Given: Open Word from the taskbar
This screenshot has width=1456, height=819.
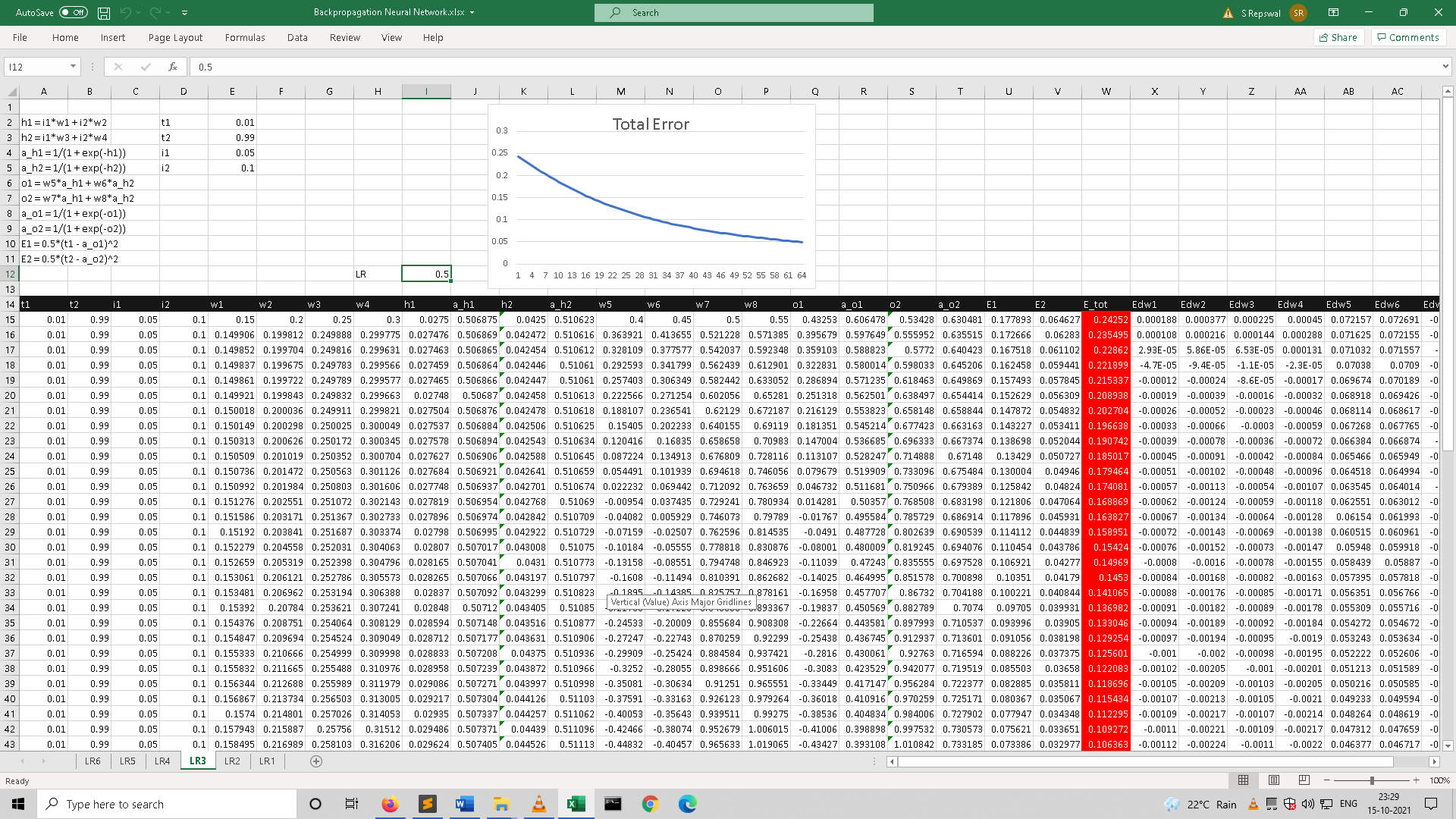Looking at the screenshot, I should pos(463,804).
